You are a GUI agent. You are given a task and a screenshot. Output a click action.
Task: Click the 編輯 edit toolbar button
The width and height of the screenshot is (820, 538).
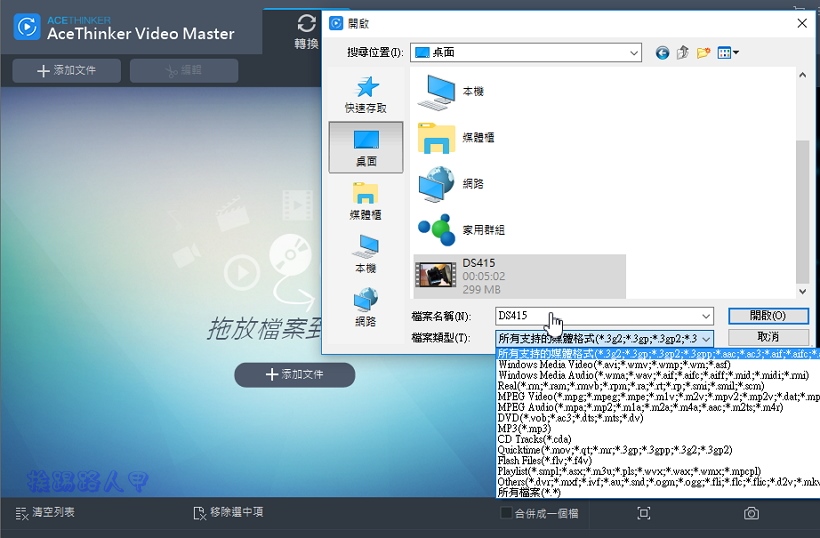click(184, 71)
